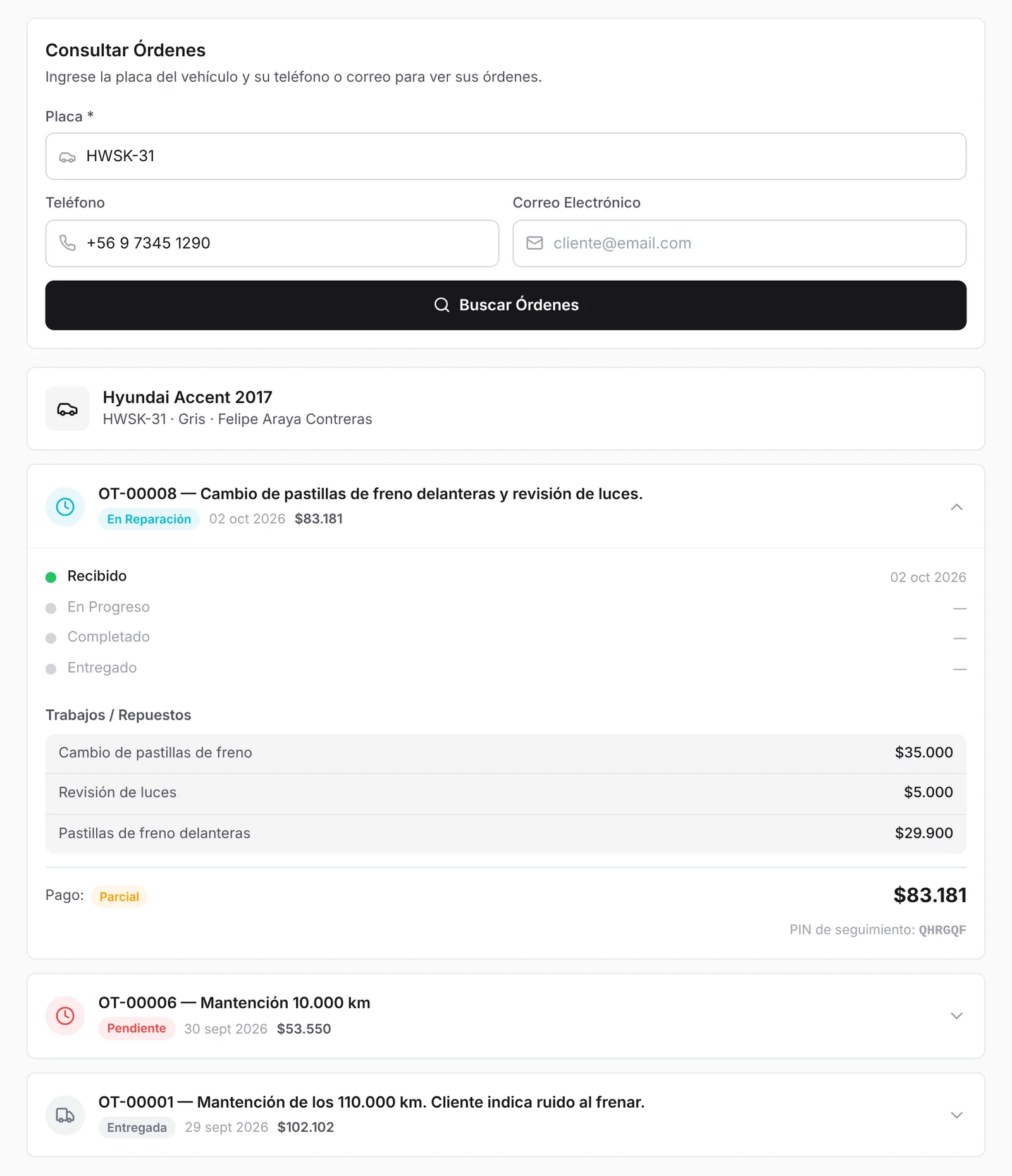Click the red clock icon for OT-00006
The image size is (1012, 1176).
[x=65, y=1015]
